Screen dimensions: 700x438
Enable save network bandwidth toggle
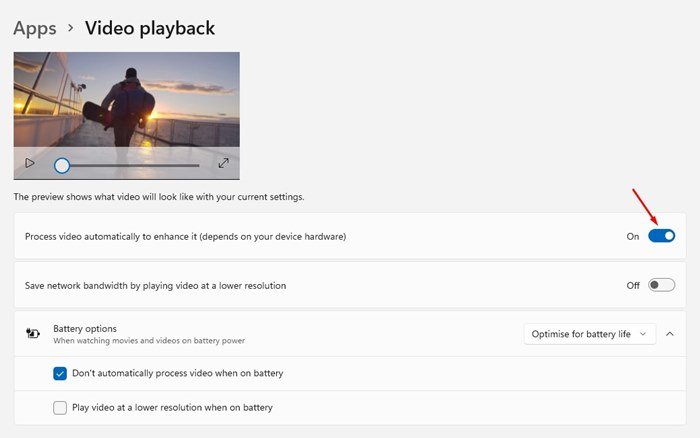tap(661, 285)
